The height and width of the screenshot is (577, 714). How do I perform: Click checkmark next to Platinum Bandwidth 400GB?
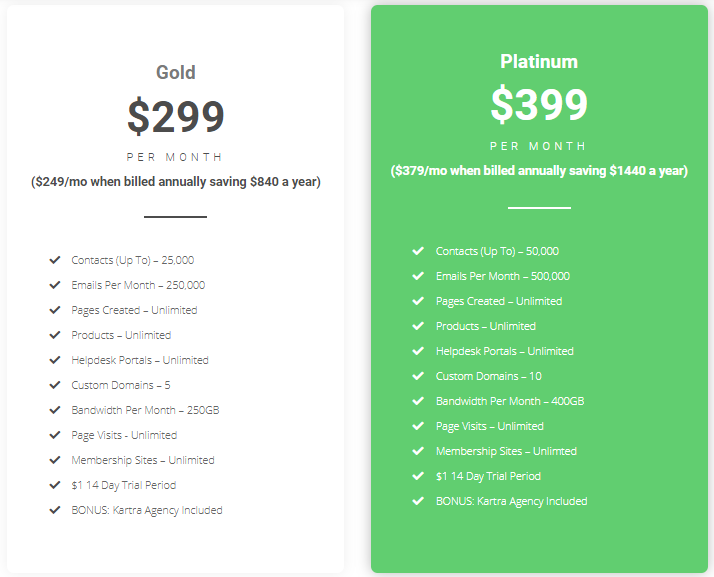click(418, 401)
